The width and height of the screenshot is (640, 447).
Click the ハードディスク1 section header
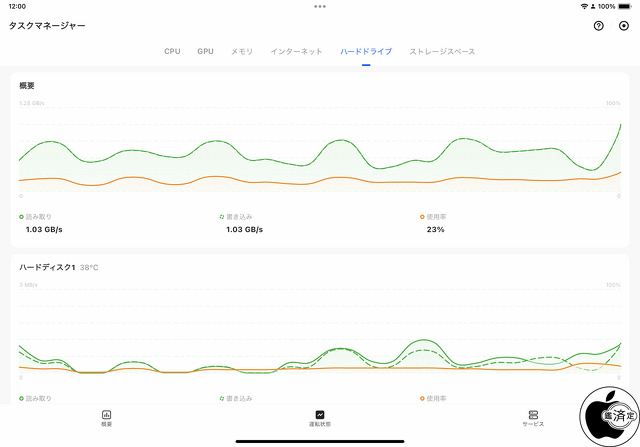[48, 267]
